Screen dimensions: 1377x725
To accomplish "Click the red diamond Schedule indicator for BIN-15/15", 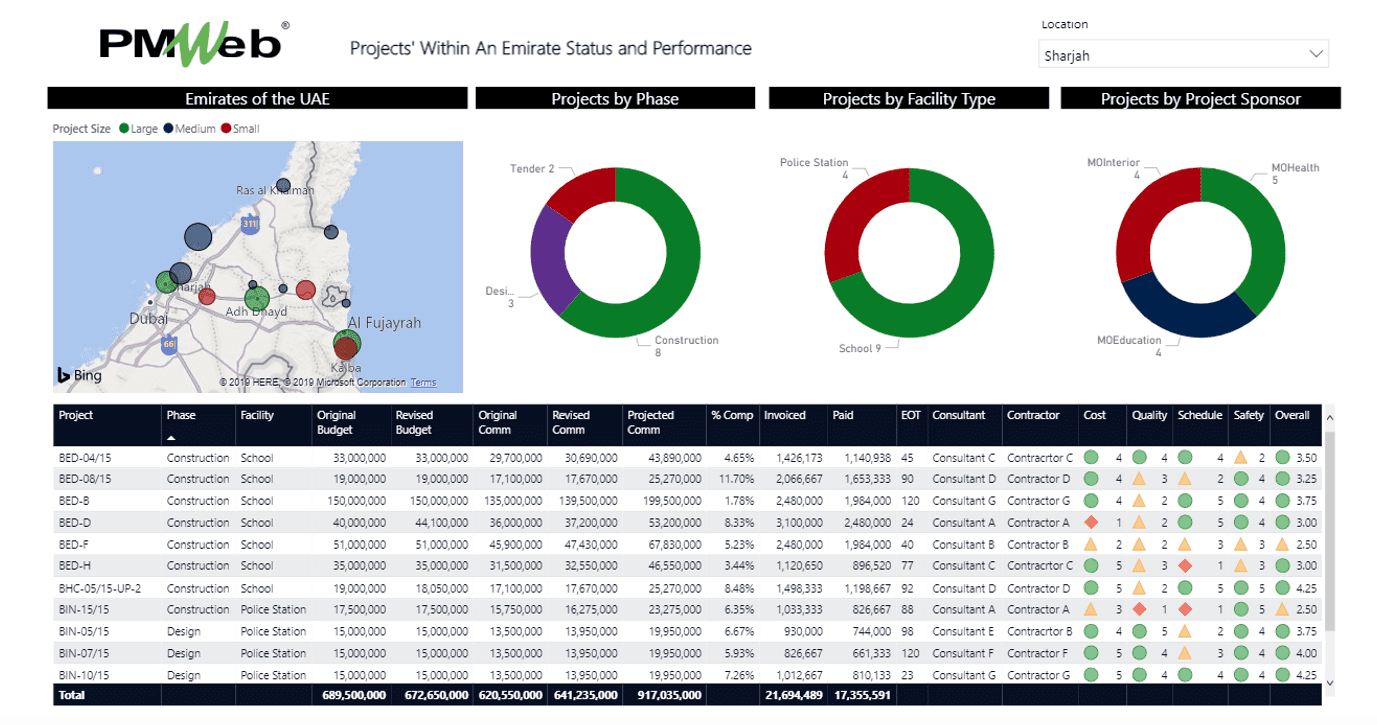I will pos(1185,609).
